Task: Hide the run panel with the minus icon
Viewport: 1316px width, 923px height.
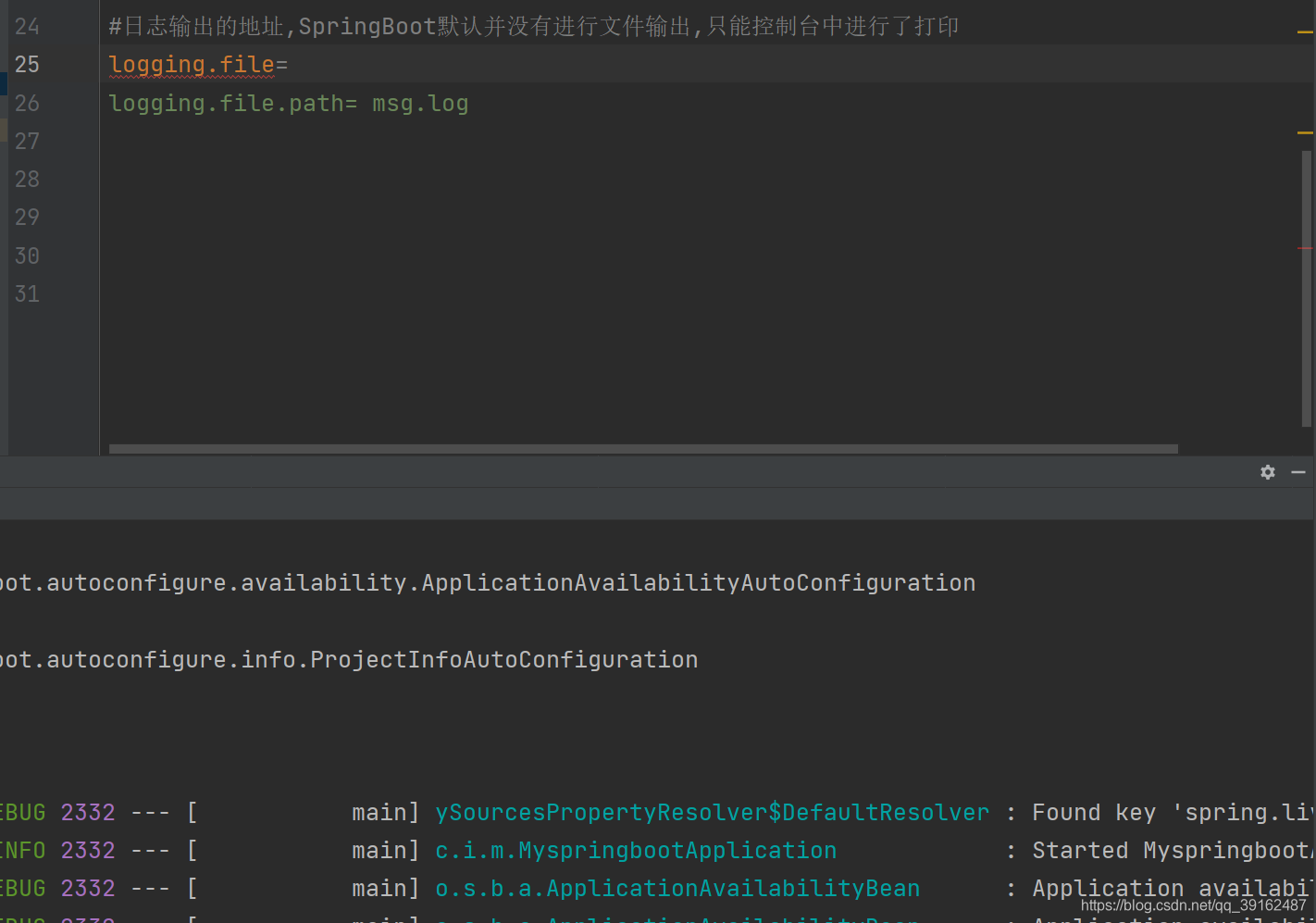Action: pyautogui.click(x=1298, y=472)
